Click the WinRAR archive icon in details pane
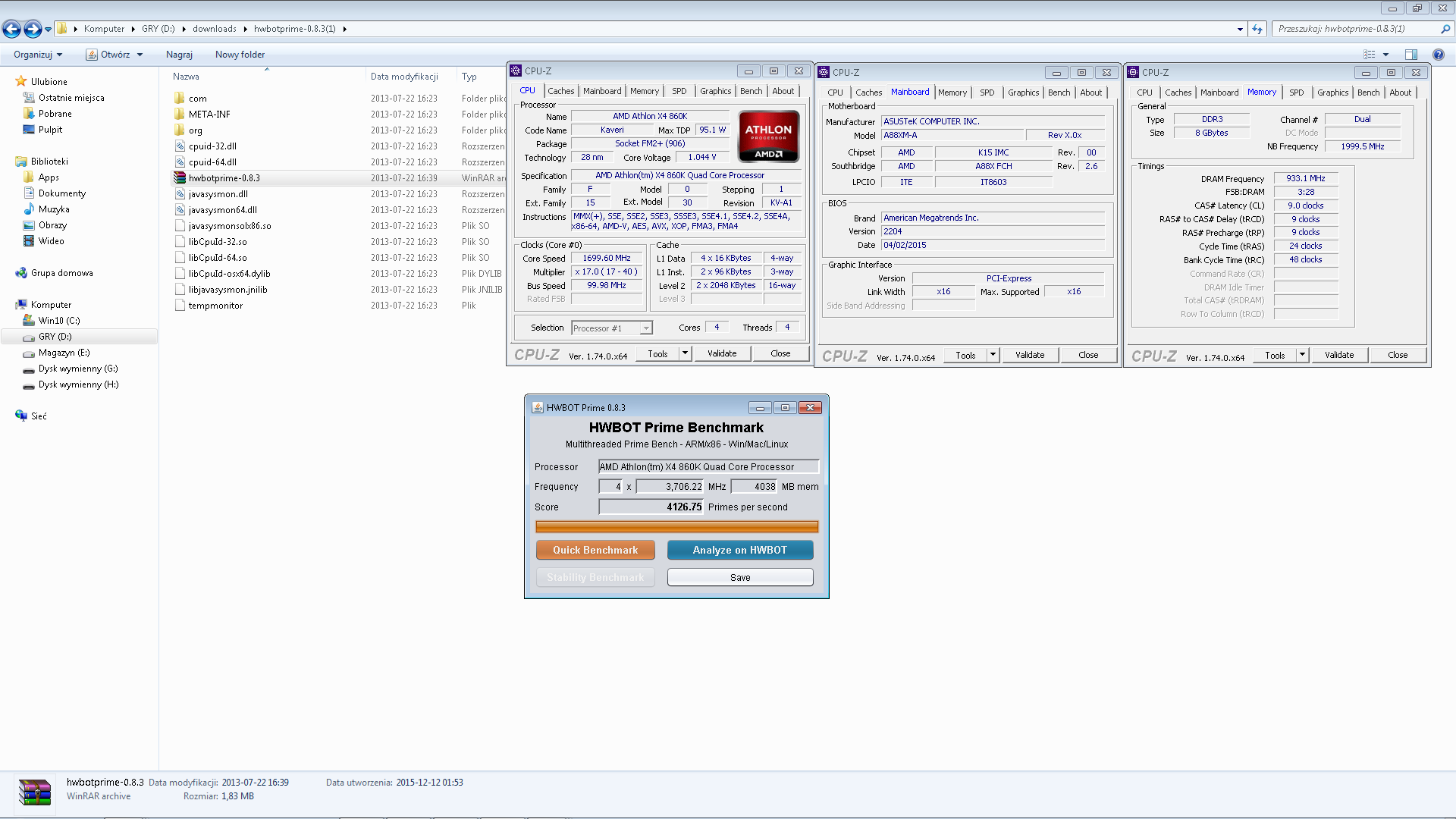 point(35,792)
